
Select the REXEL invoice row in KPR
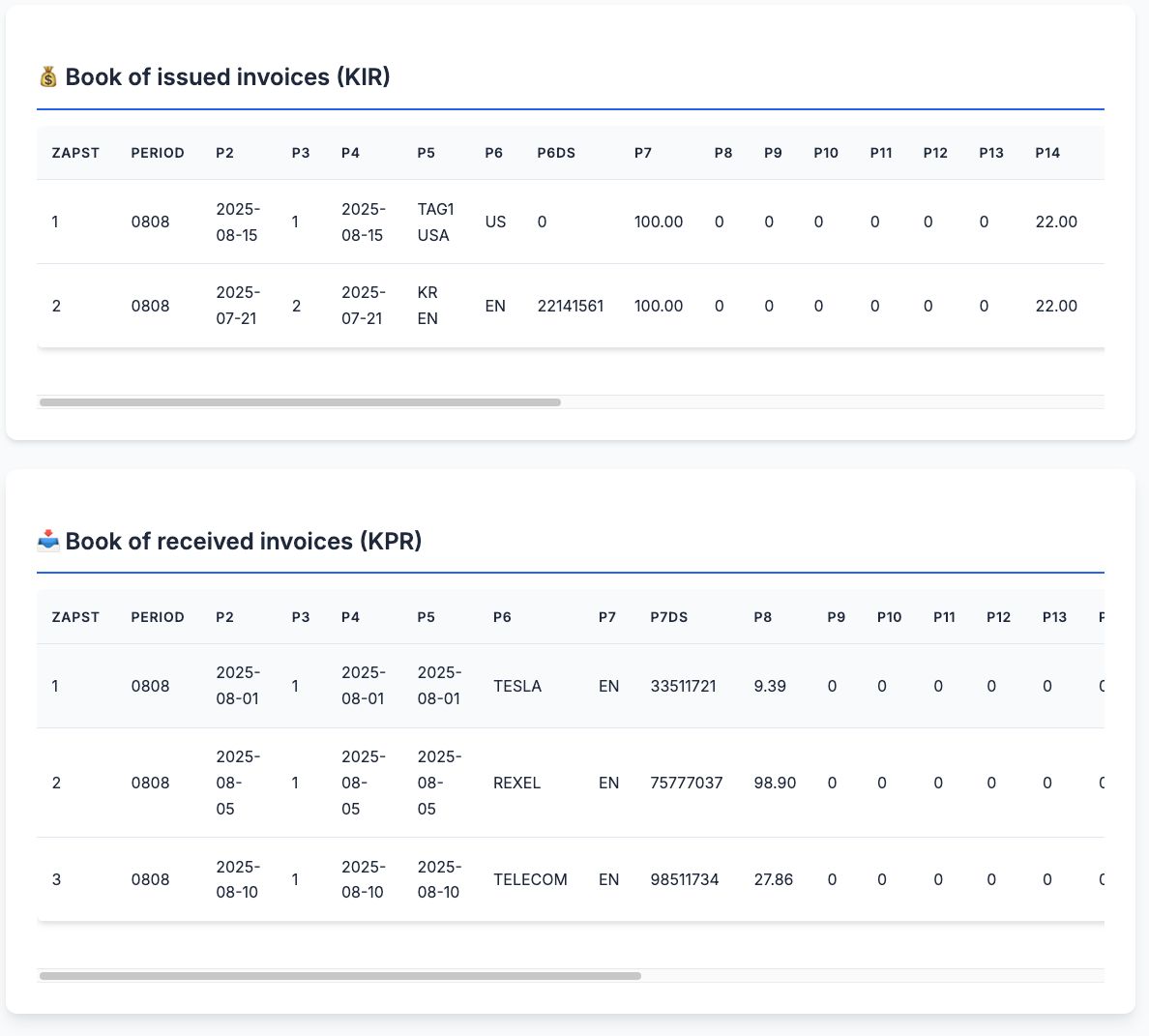click(387, 783)
